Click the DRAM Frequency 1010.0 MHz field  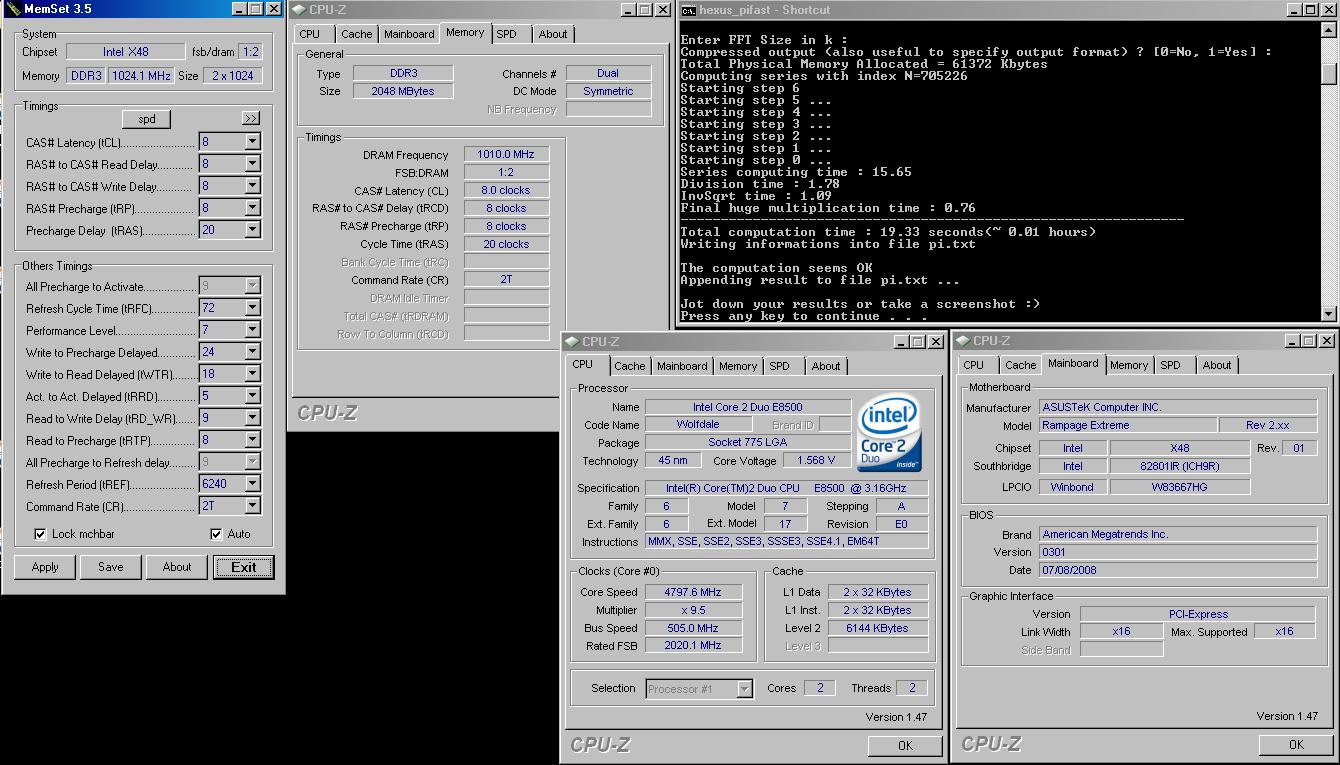(506, 154)
